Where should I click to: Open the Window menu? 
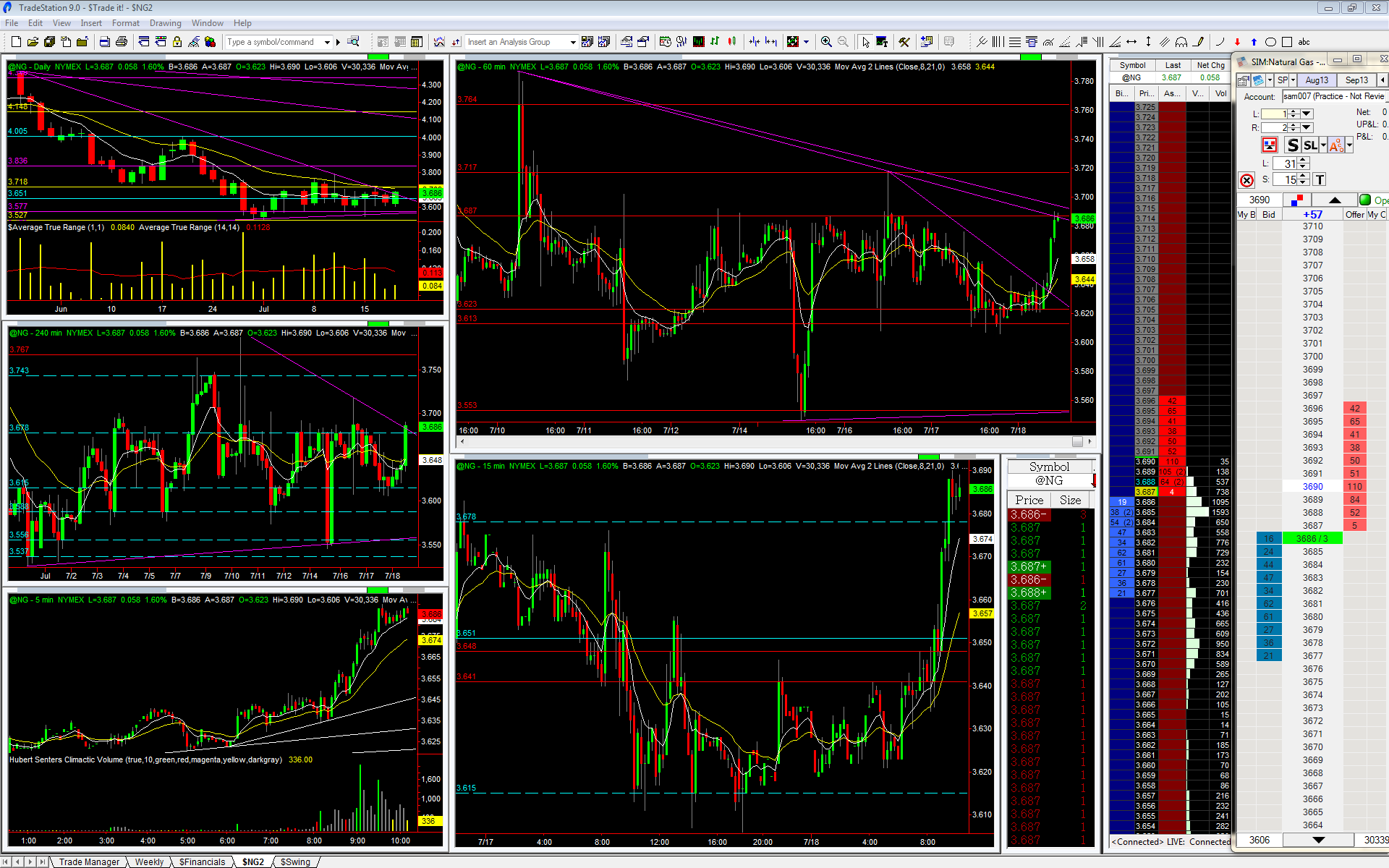[x=208, y=23]
